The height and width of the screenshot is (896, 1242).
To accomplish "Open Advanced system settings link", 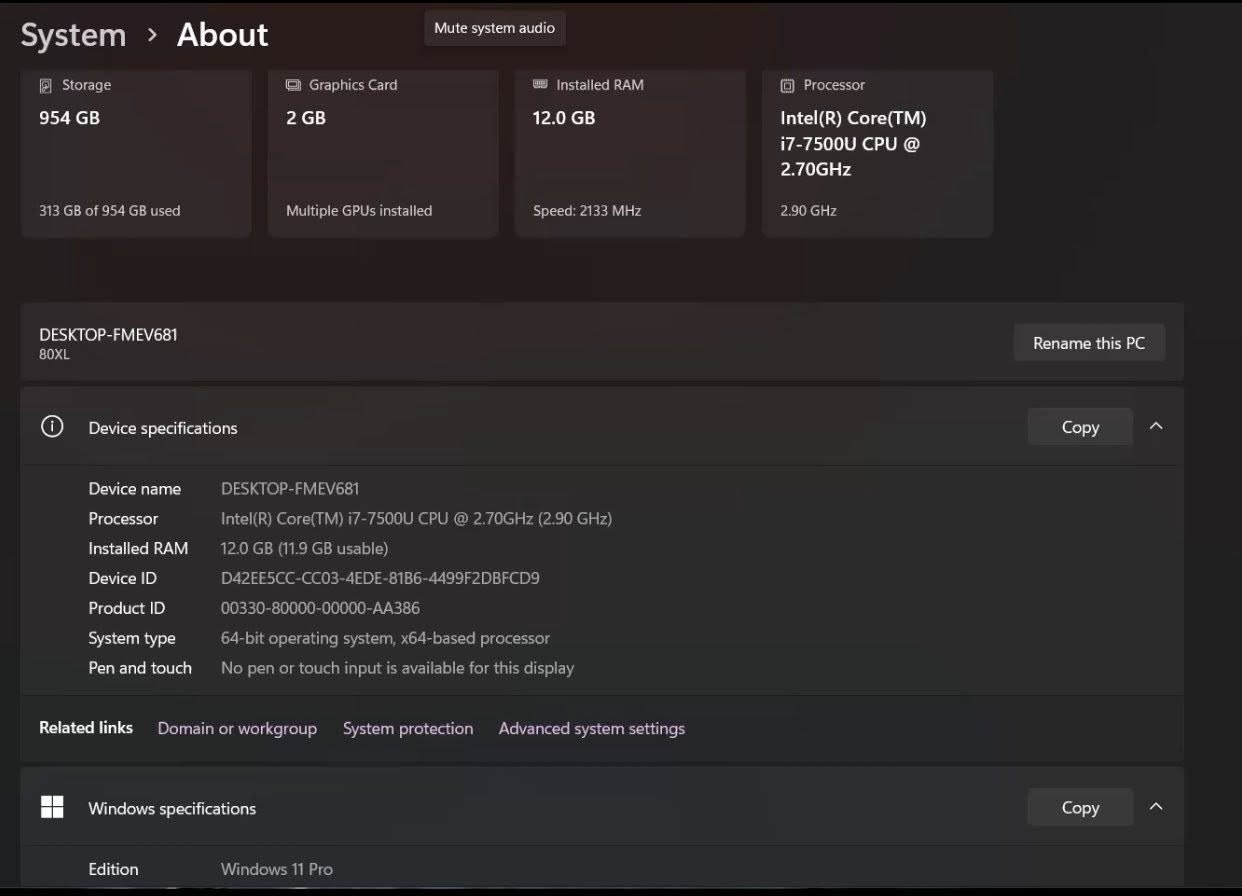I will (591, 729).
